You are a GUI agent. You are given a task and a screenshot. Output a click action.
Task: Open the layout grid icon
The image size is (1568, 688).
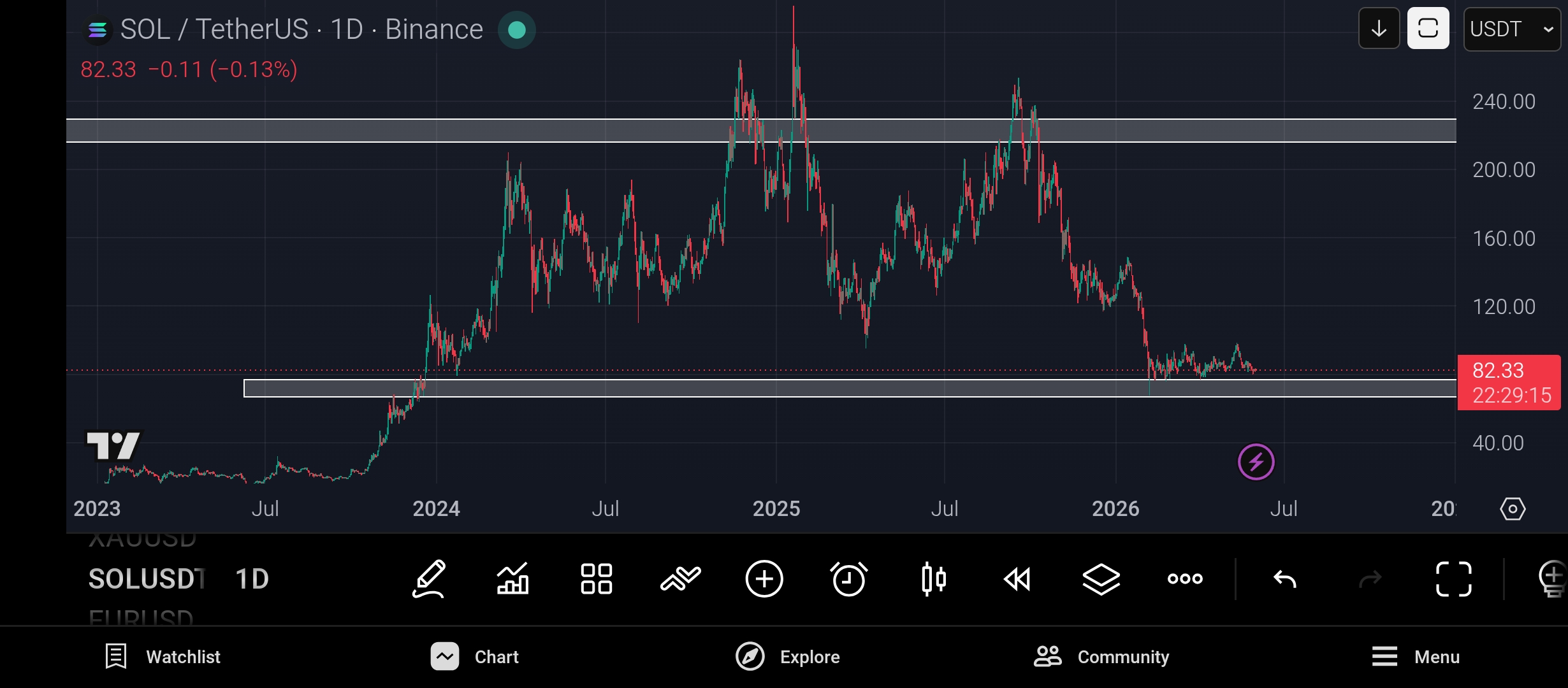pyautogui.click(x=597, y=579)
